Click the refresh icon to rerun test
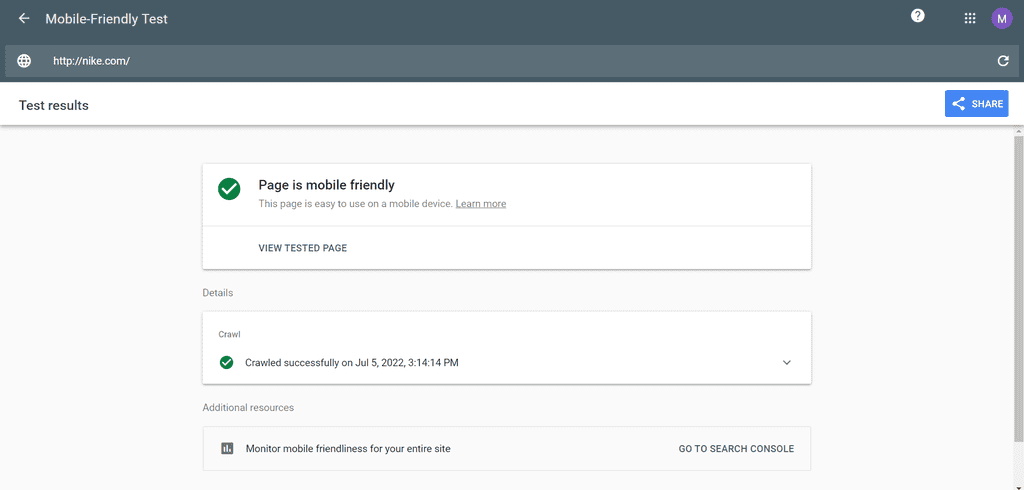This screenshot has width=1024, height=490. [x=1003, y=61]
